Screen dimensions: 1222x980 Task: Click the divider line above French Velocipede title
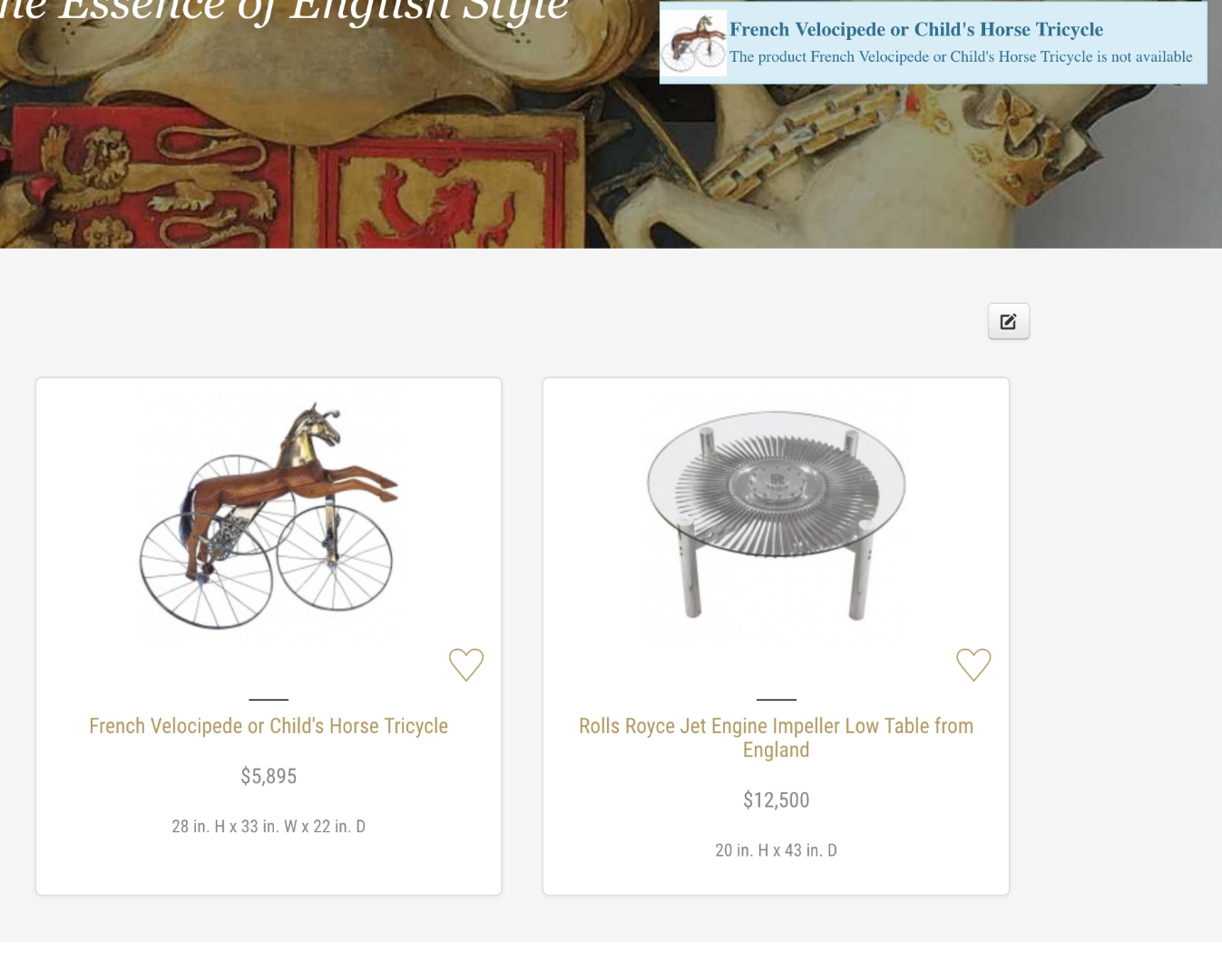pyautogui.click(x=269, y=700)
